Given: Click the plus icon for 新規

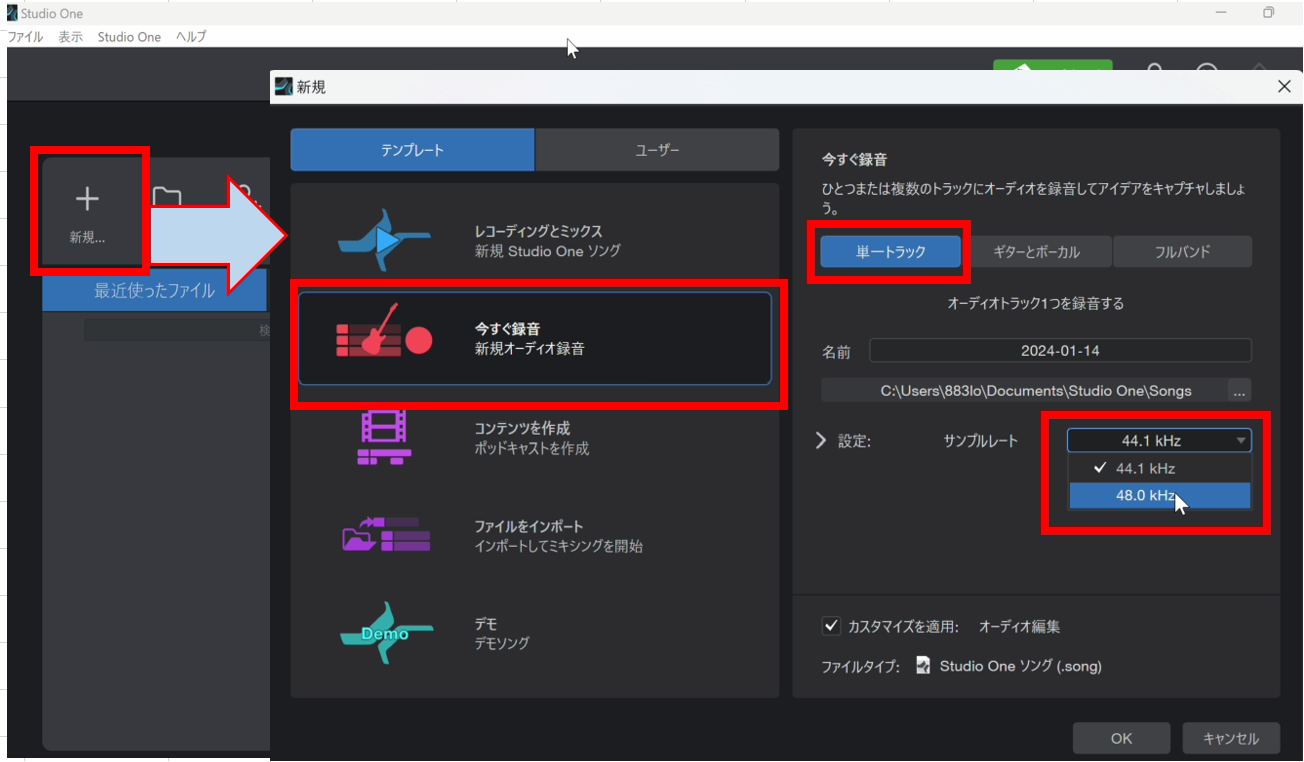Looking at the screenshot, I should (x=88, y=199).
